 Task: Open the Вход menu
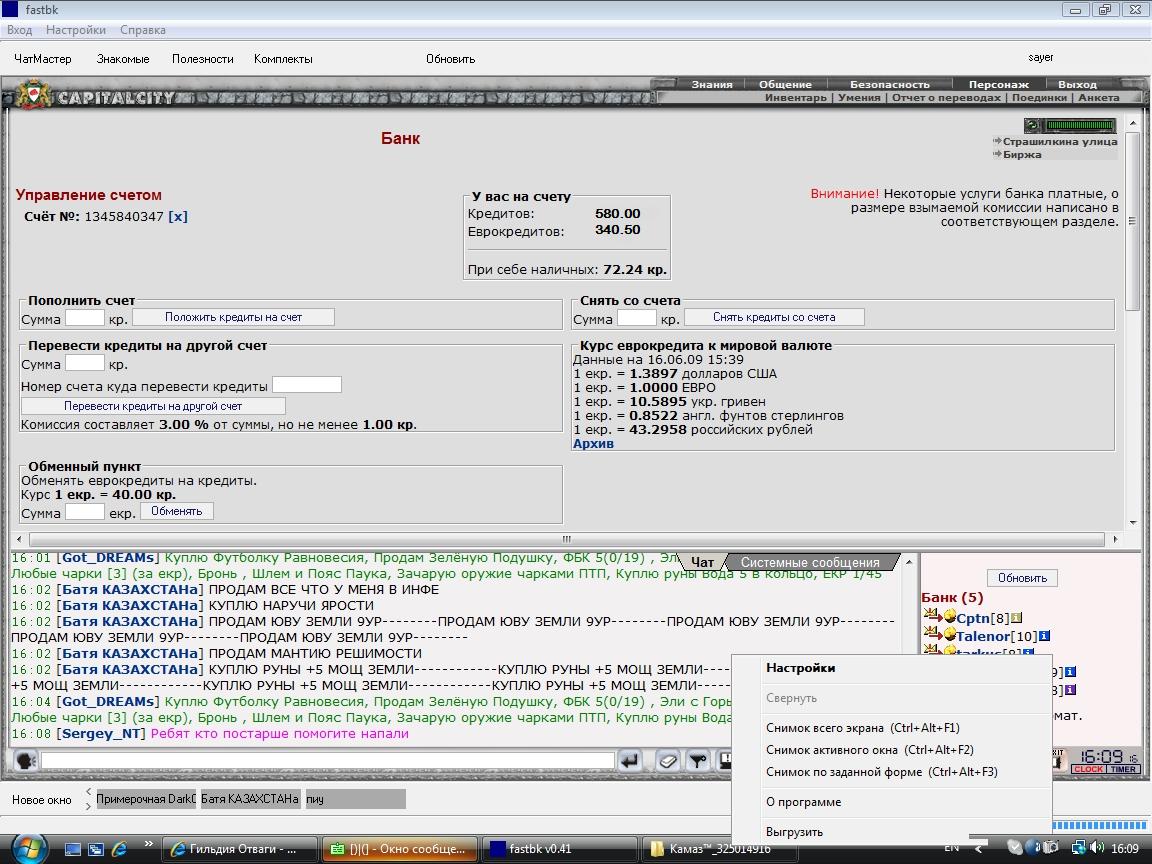pos(20,30)
